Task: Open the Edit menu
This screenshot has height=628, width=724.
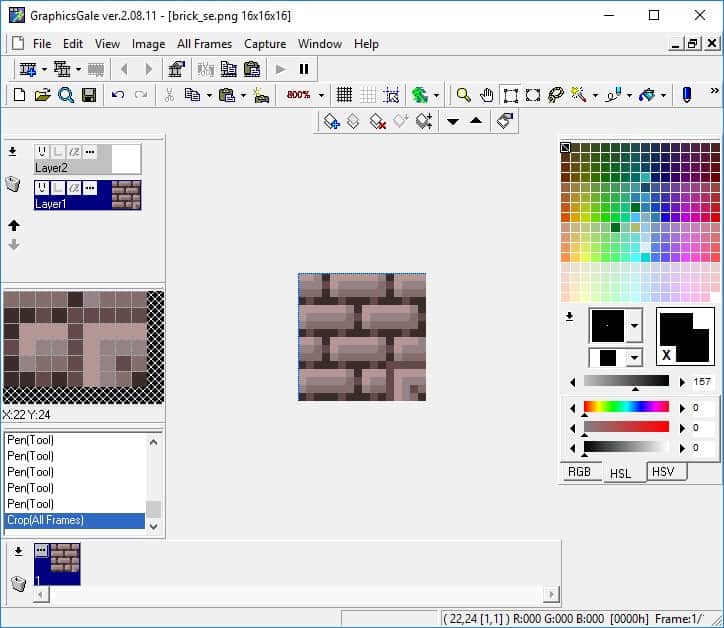Action: [73, 44]
